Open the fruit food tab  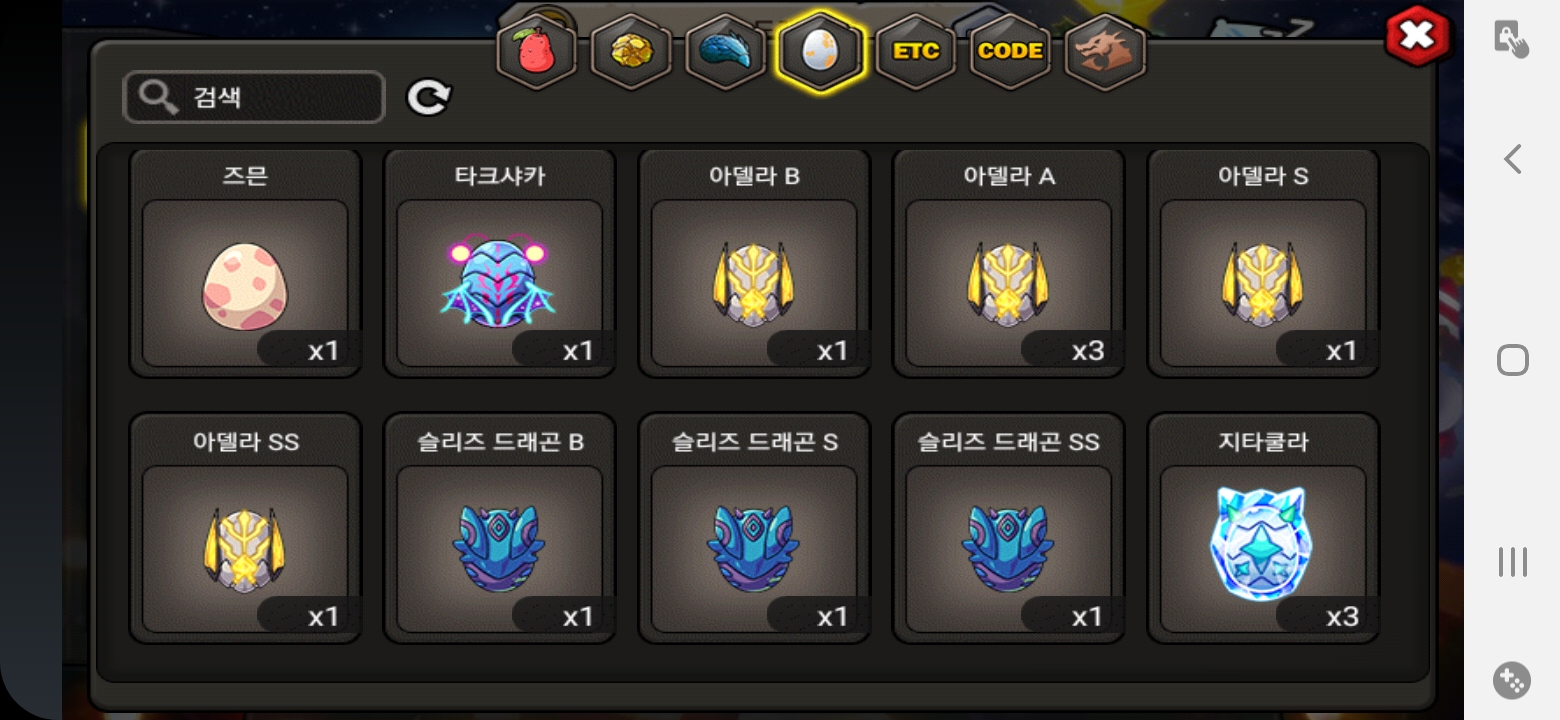pos(537,51)
